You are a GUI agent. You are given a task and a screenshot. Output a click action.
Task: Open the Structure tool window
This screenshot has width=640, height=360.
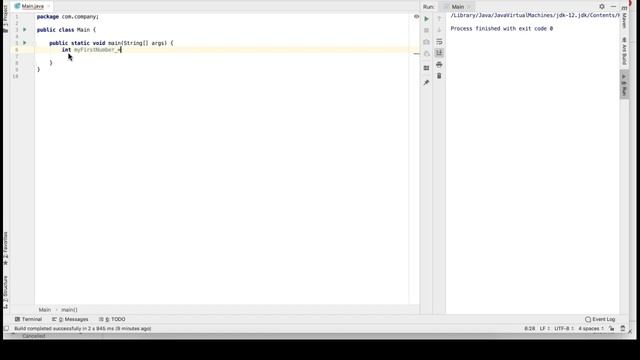(x=6, y=291)
